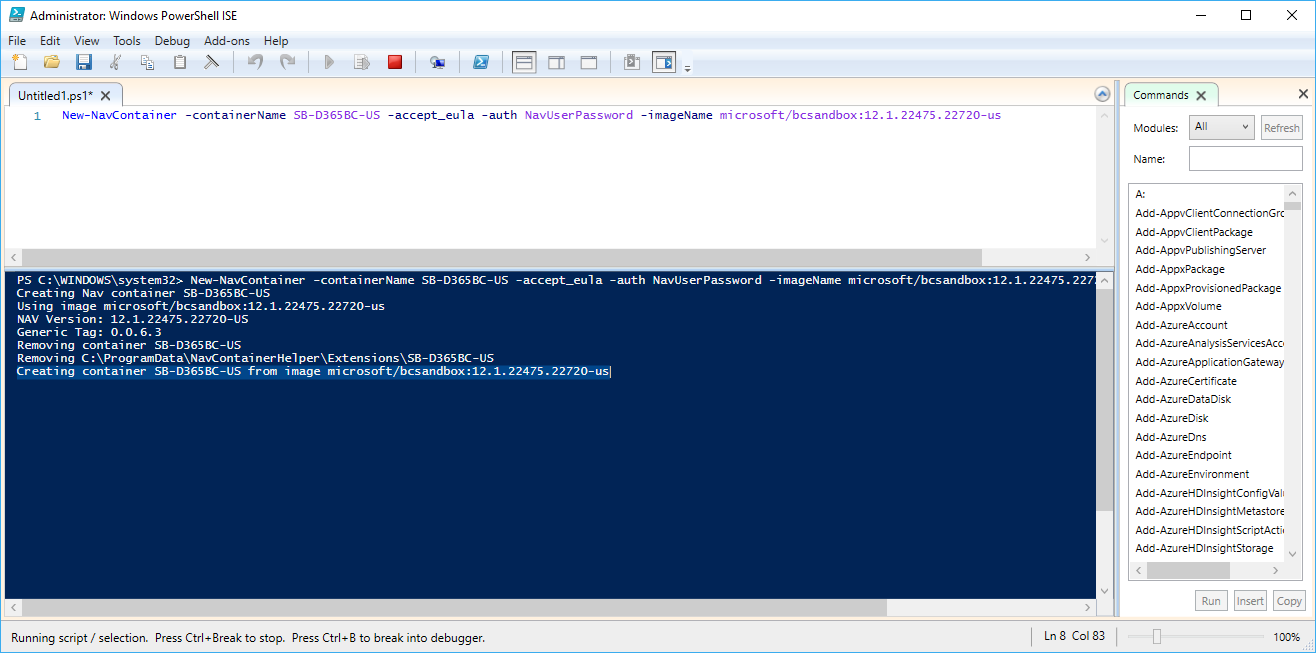This screenshot has height=653, width=1316.
Task: Start PowerShell.exe from the toolbar
Action: (x=481, y=61)
